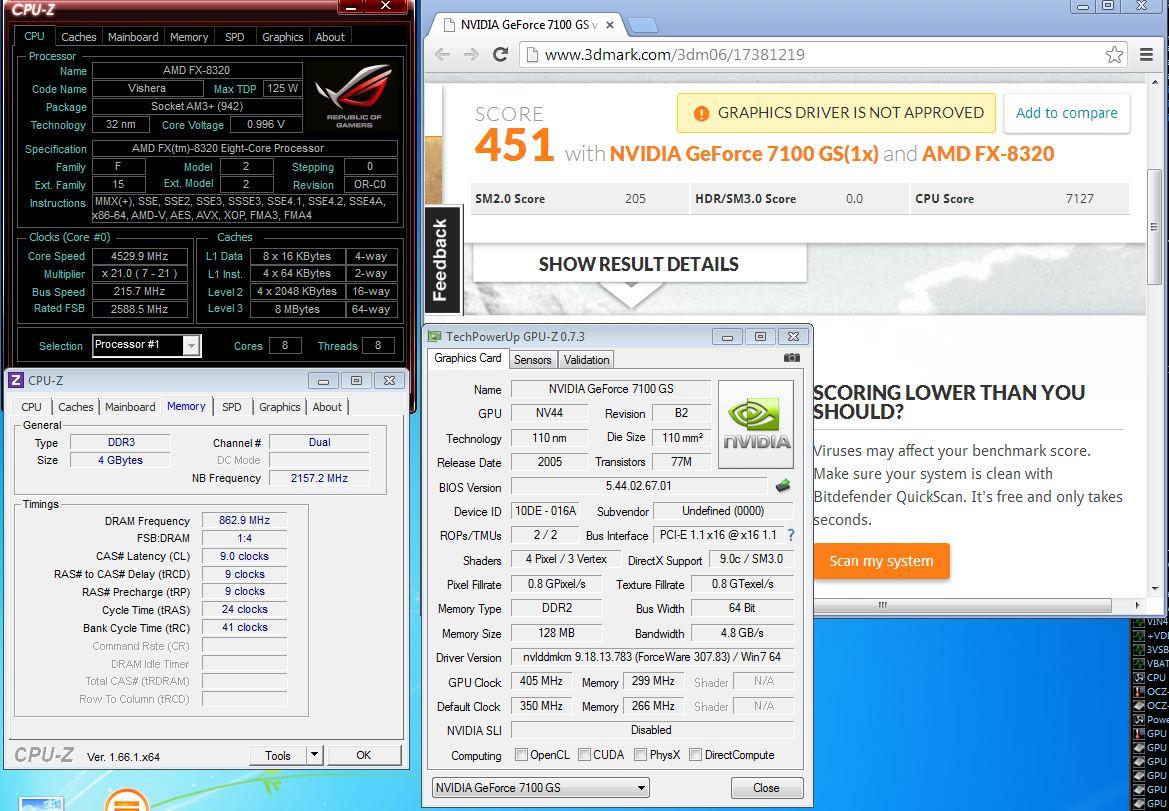Open a new Chrome tab
The image size is (1169, 811).
pos(642,25)
